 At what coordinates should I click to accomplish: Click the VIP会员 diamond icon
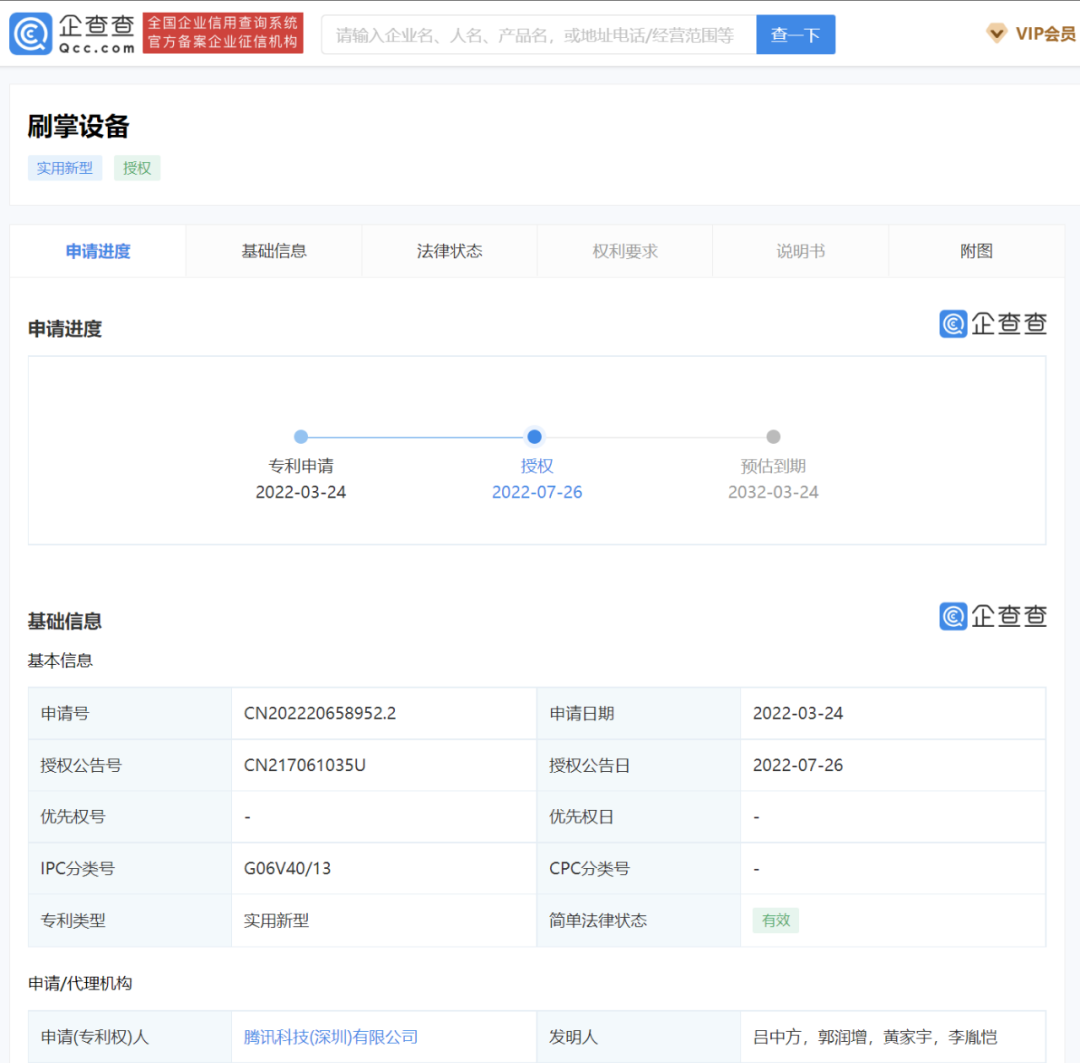(997, 34)
